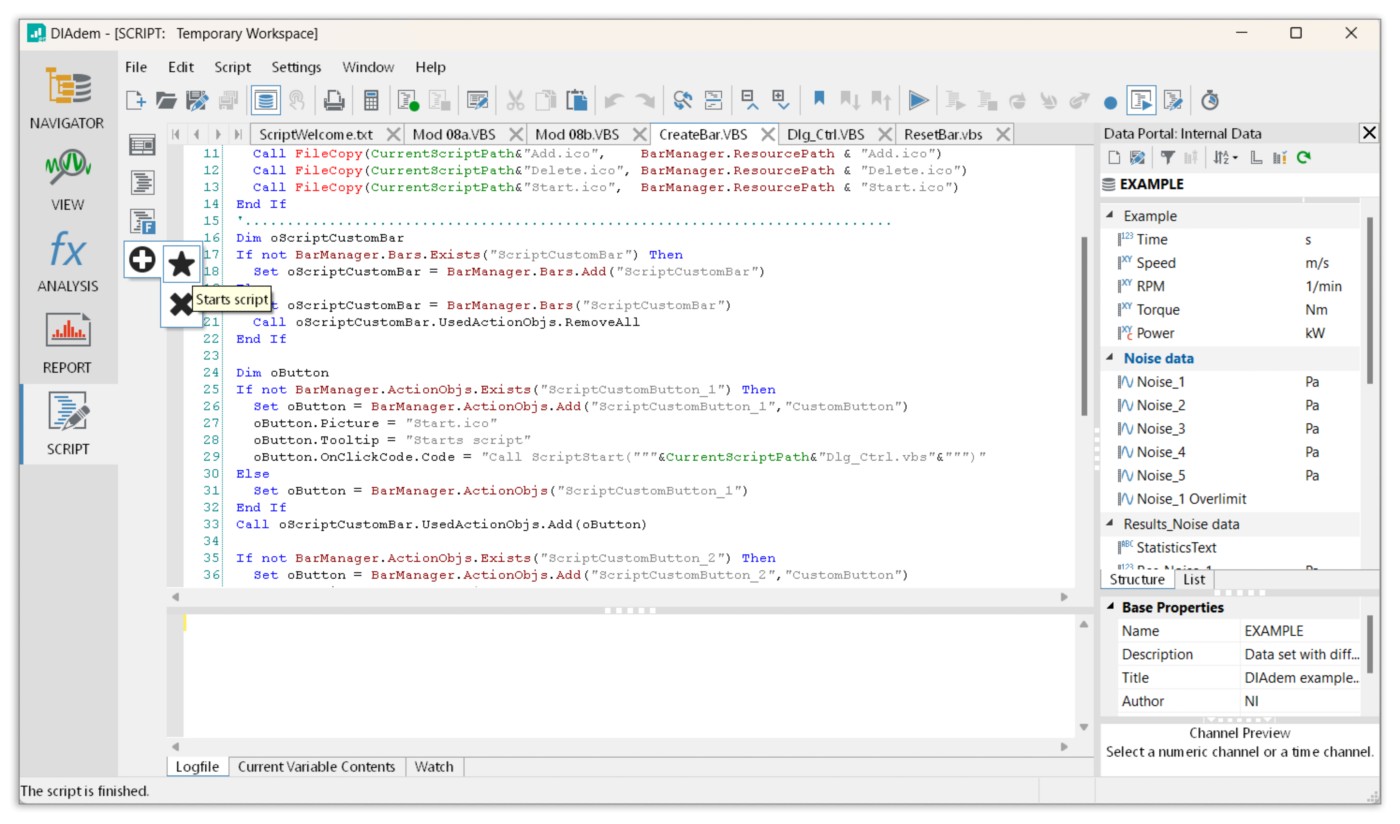This screenshot has height=824, width=1400.
Task: Collapse the Noise data channel group
Action: [x=1109, y=358]
